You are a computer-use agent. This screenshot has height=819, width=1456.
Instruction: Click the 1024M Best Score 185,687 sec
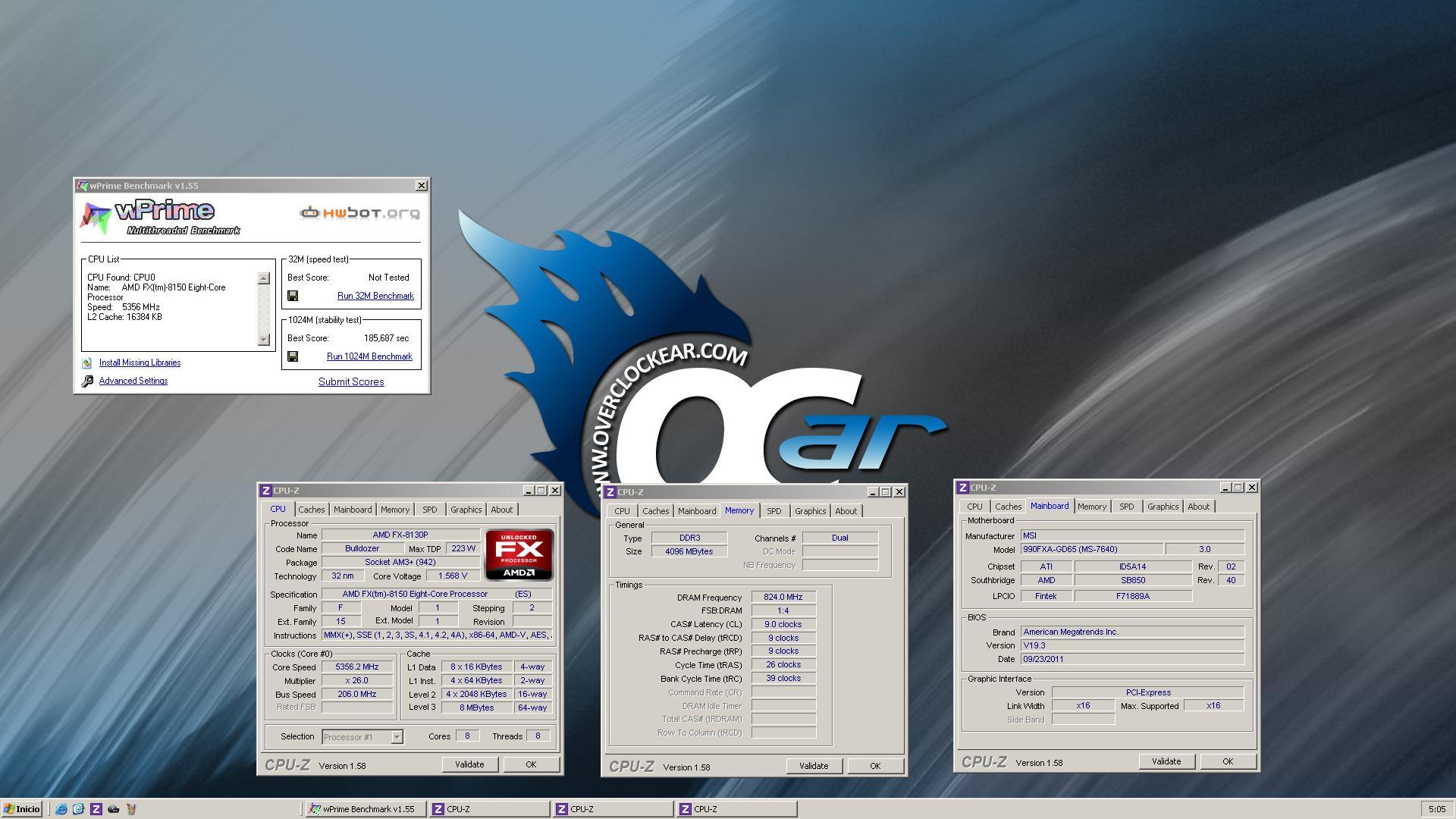[x=386, y=338]
